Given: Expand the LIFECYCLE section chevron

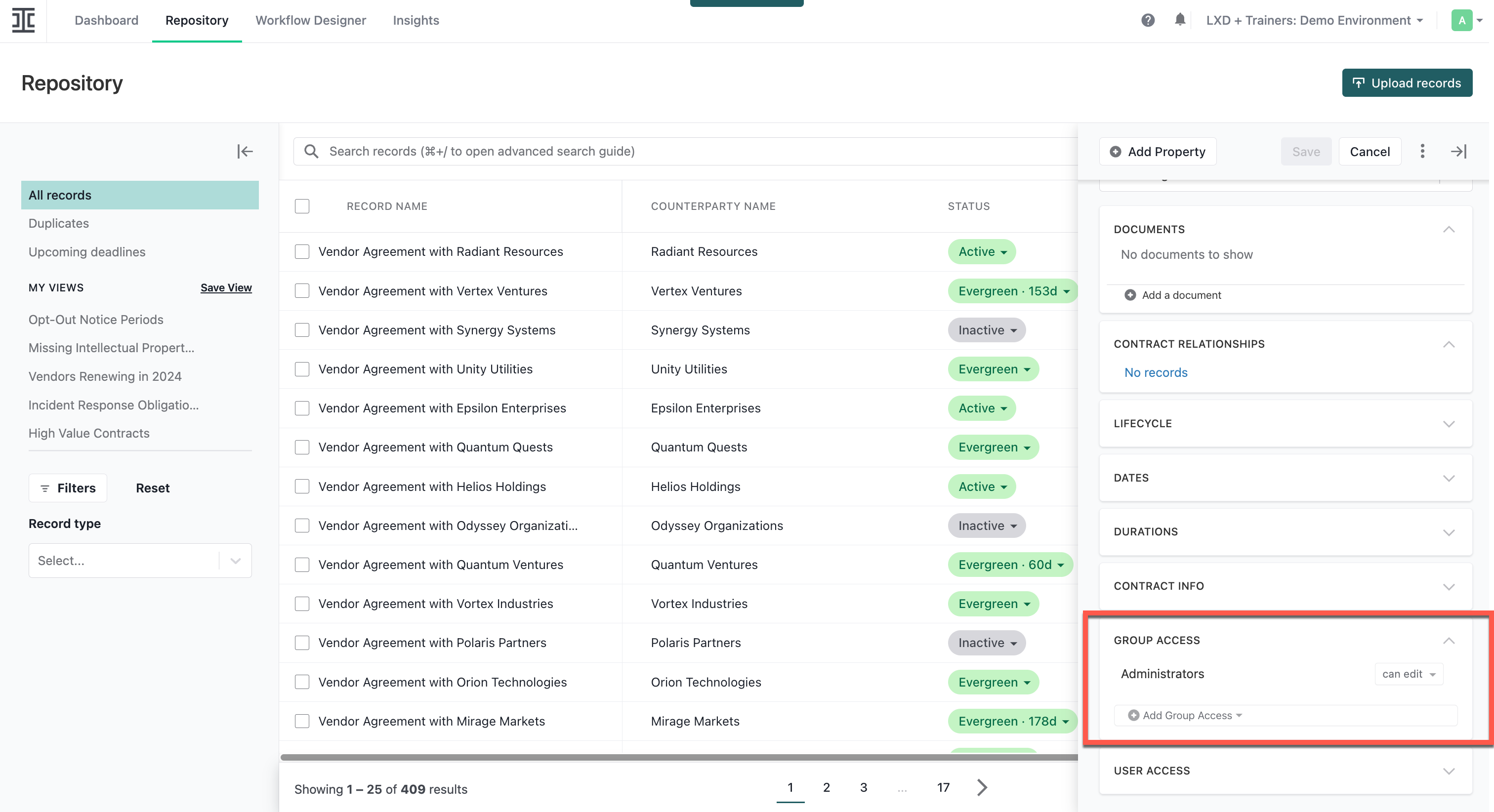Looking at the screenshot, I should click(x=1450, y=423).
